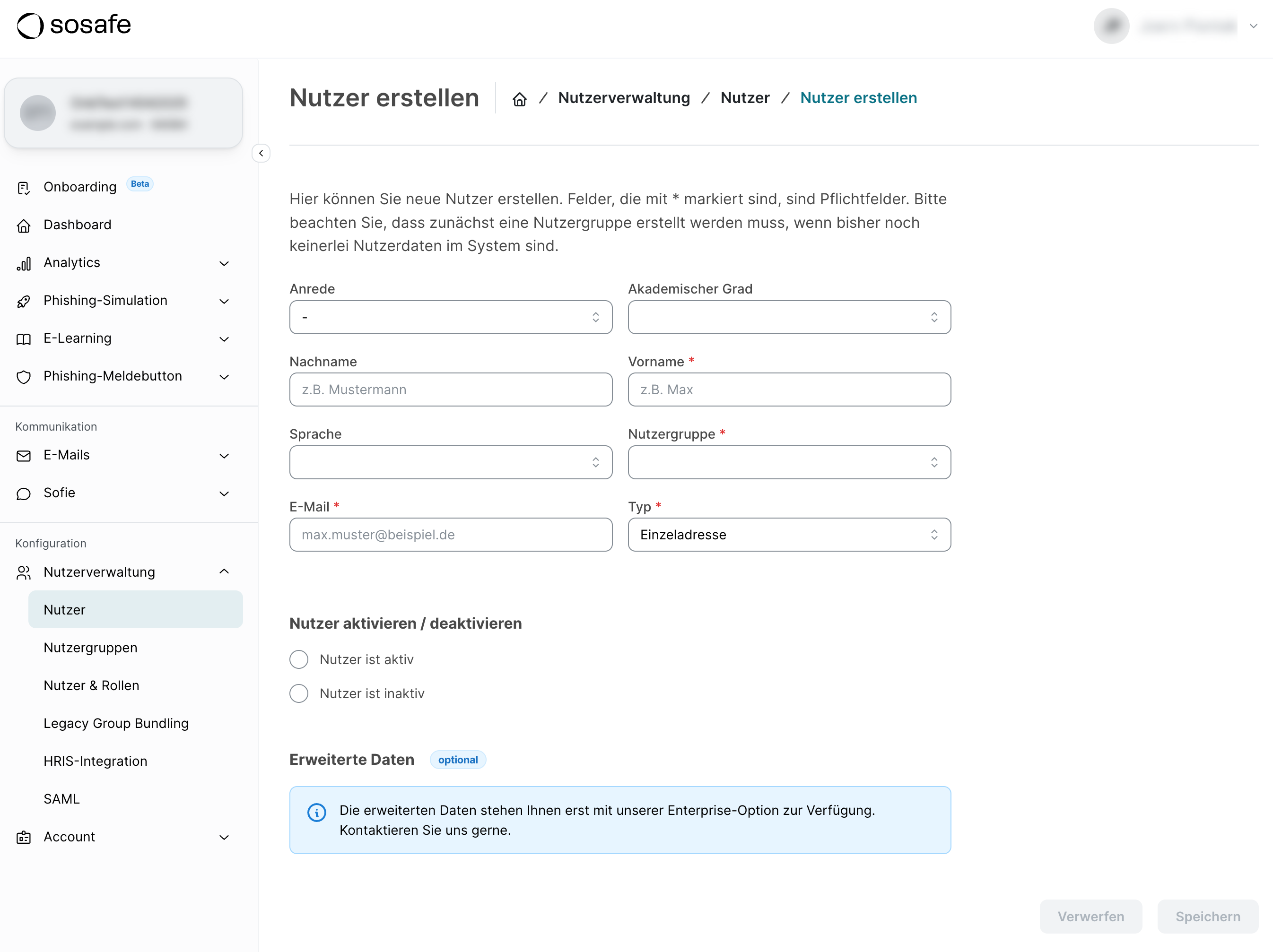Image resolution: width=1273 pixels, height=952 pixels.
Task: Click the Phishing-Meldebutton shield icon
Action: tap(24, 377)
